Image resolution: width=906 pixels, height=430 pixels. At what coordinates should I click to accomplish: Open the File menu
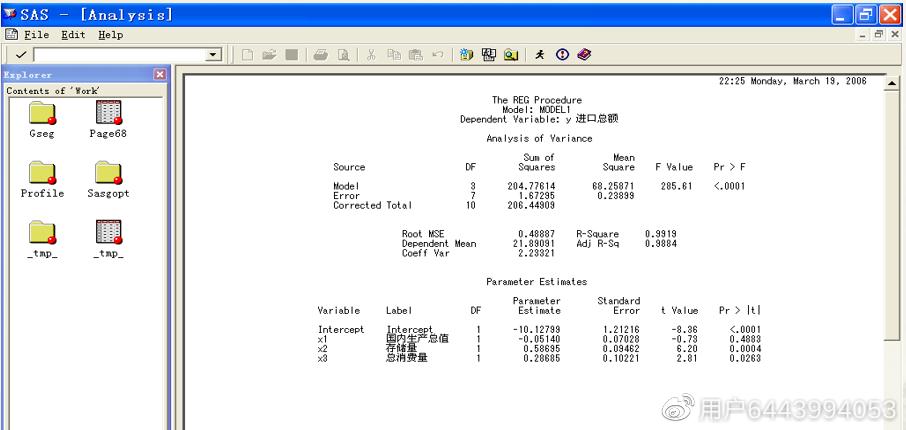[36, 35]
